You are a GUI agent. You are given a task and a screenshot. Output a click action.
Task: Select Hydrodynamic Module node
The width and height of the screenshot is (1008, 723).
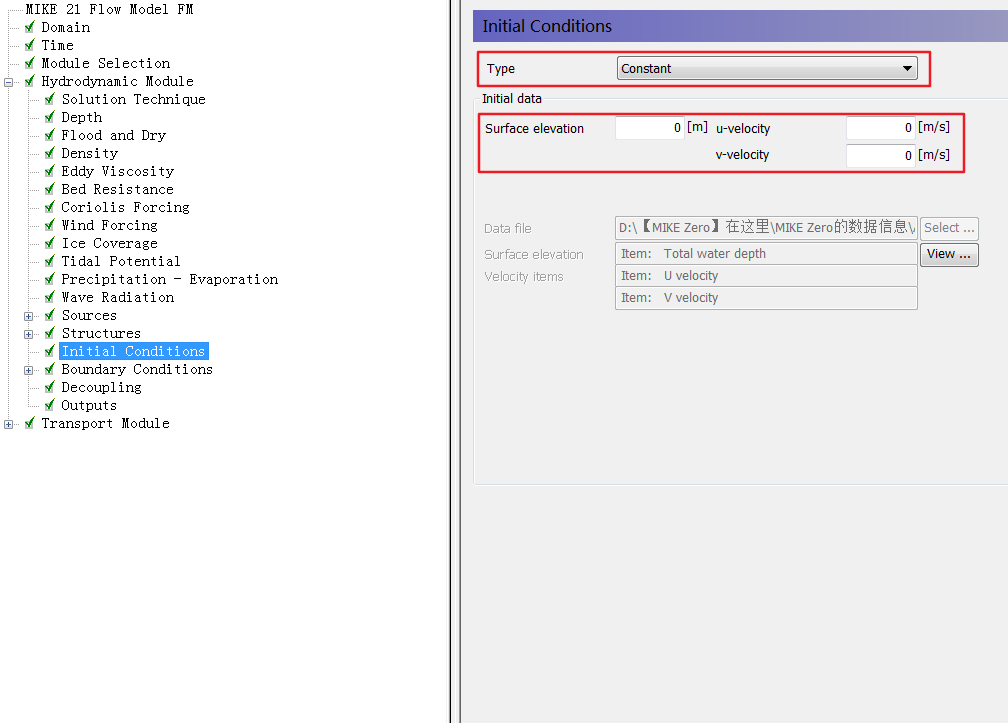(x=117, y=81)
